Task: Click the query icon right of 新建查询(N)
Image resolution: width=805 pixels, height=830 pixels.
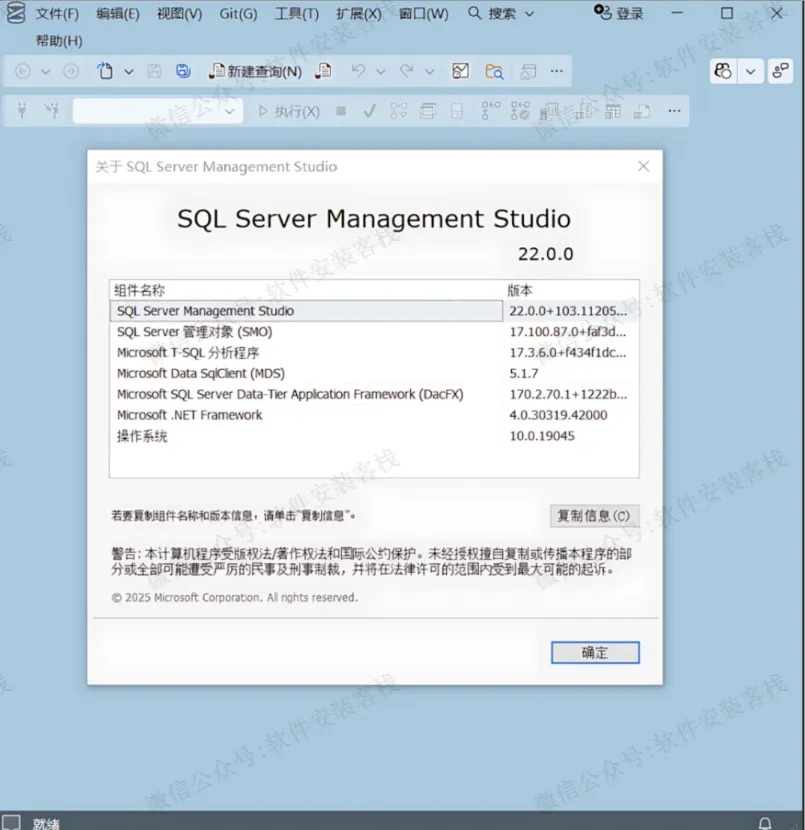Action: tap(323, 71)
